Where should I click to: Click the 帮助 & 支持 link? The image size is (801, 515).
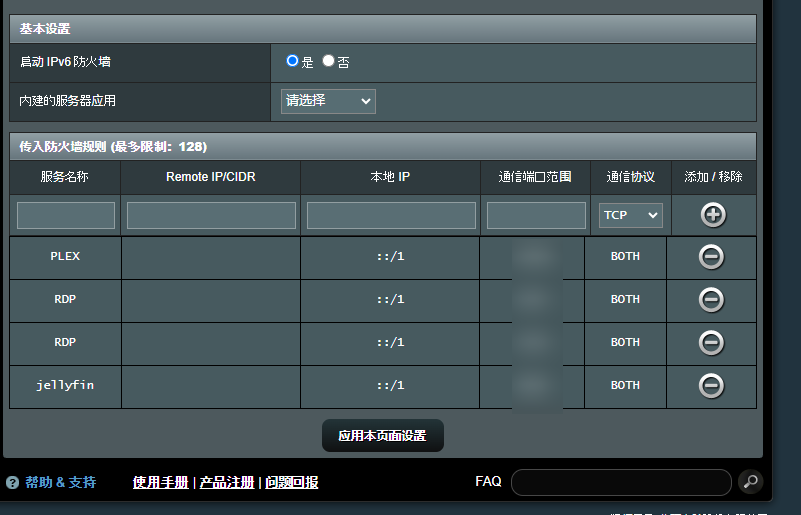(61, 483)
